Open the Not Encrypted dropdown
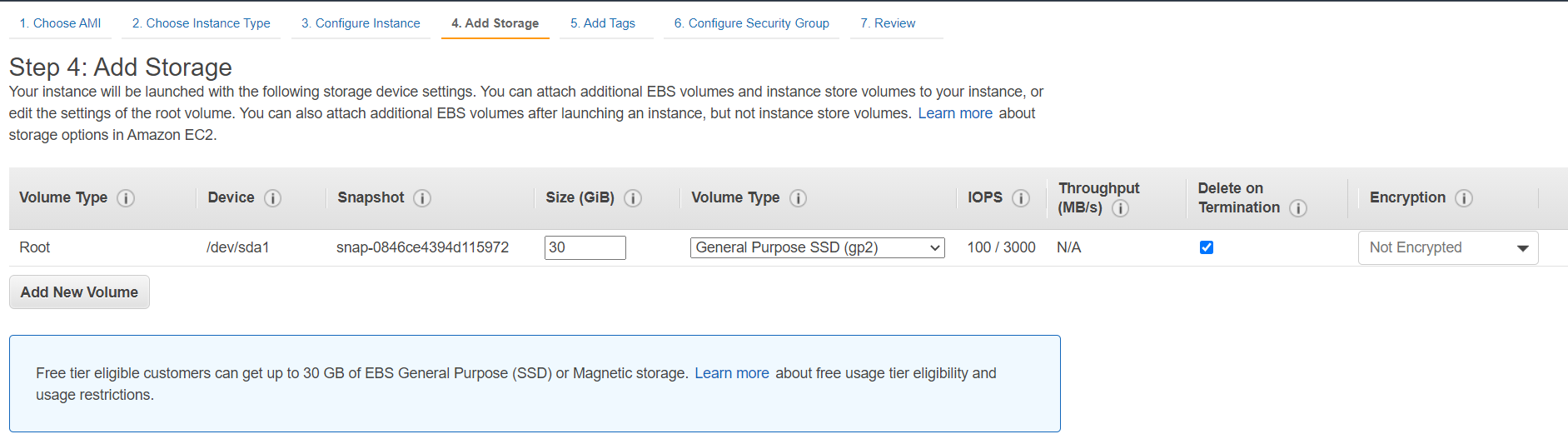Viewport: 1568px width, 439px height. click(x=1448, y=247)
